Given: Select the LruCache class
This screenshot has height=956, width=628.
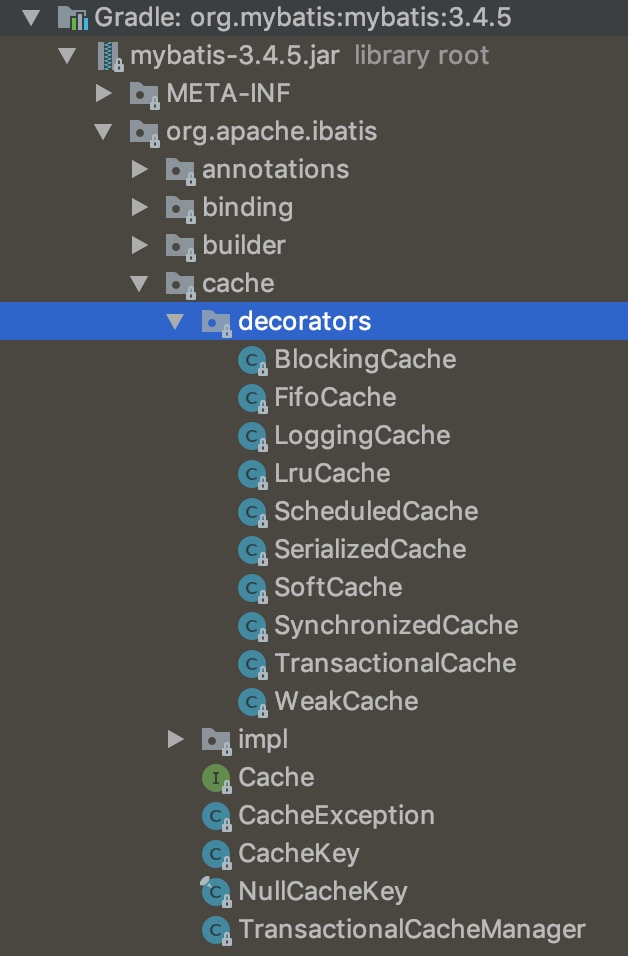Looking at the screenshot, I should (x=332, y=473).
